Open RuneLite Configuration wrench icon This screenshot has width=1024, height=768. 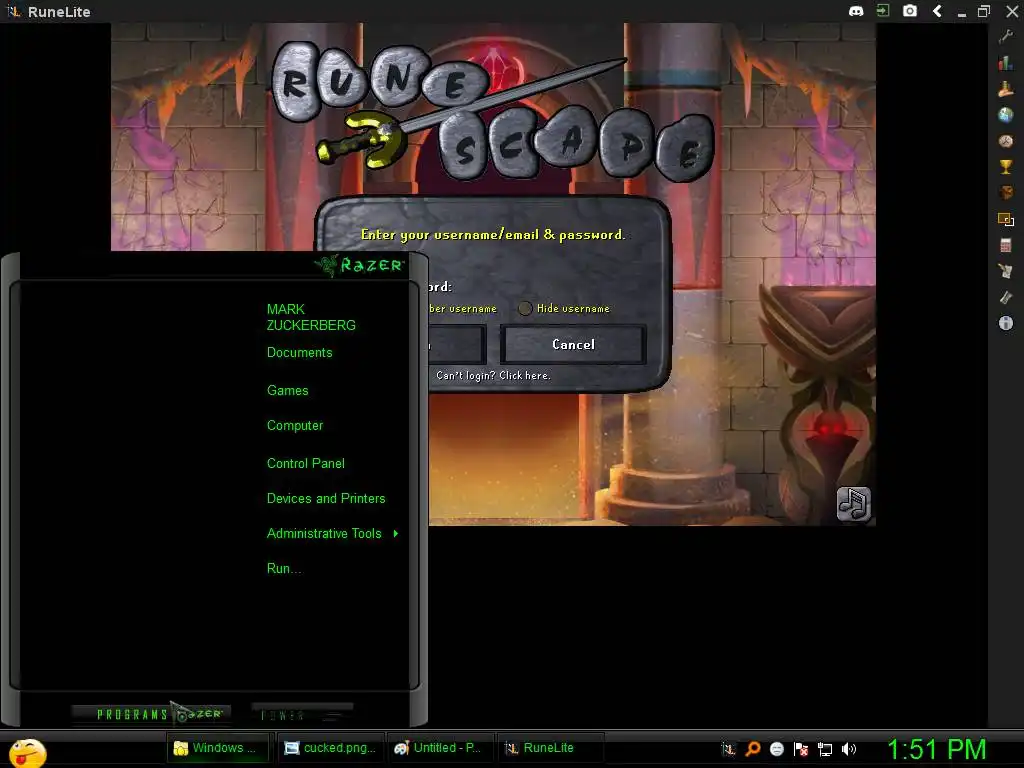[x=1006, y=37]
